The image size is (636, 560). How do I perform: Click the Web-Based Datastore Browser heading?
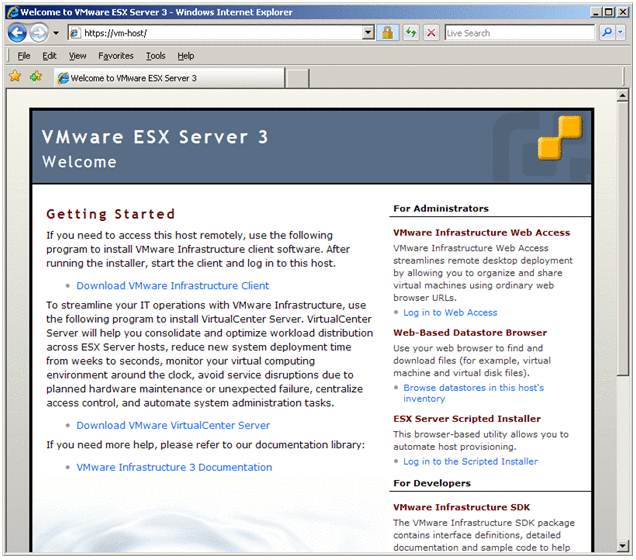pyautogui.click(x=470, y=333)
